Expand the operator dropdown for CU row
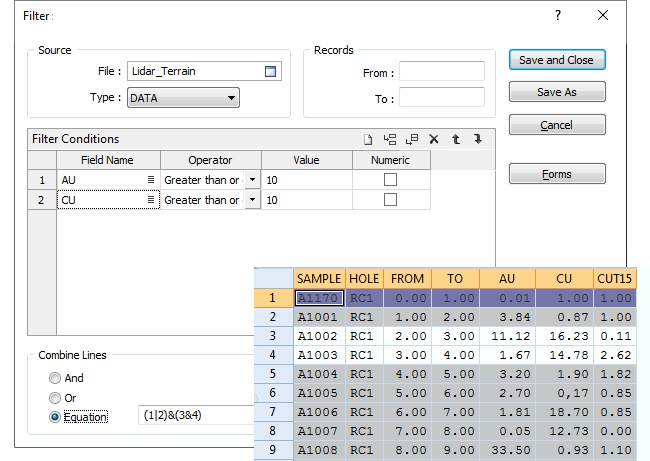Image resolution: width=650 pixels, height=461 pixels. pos(252,200)
